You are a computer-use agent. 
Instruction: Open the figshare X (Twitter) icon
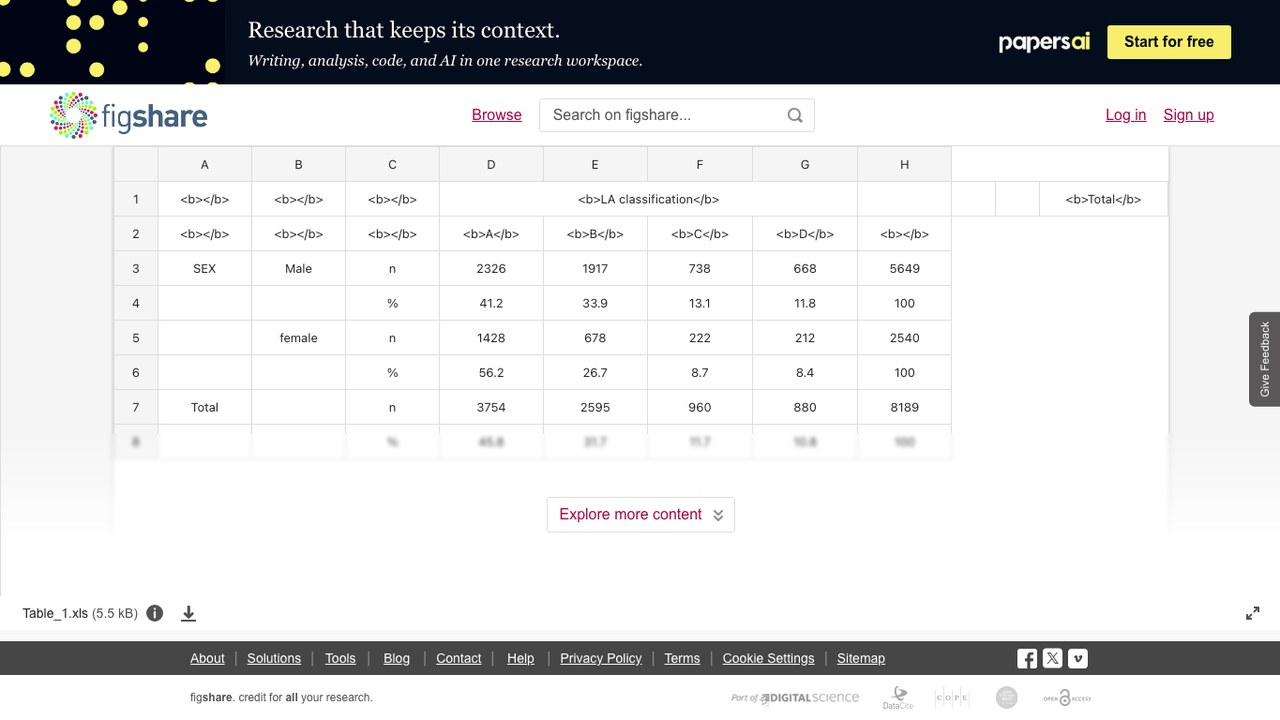click(1052, 658)
